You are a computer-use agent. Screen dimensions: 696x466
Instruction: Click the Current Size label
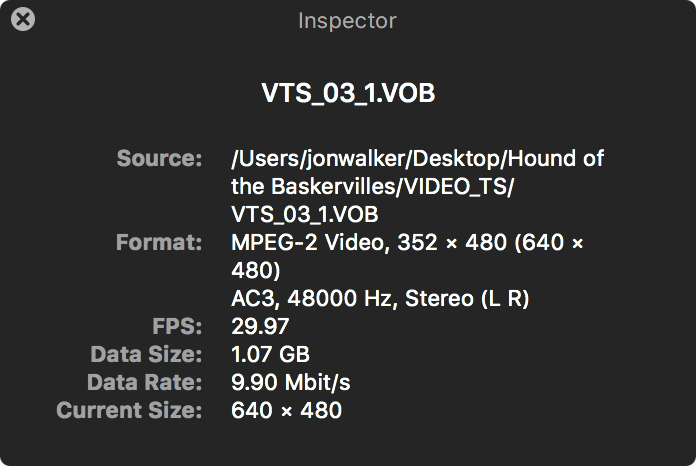(x=129, y=410)
